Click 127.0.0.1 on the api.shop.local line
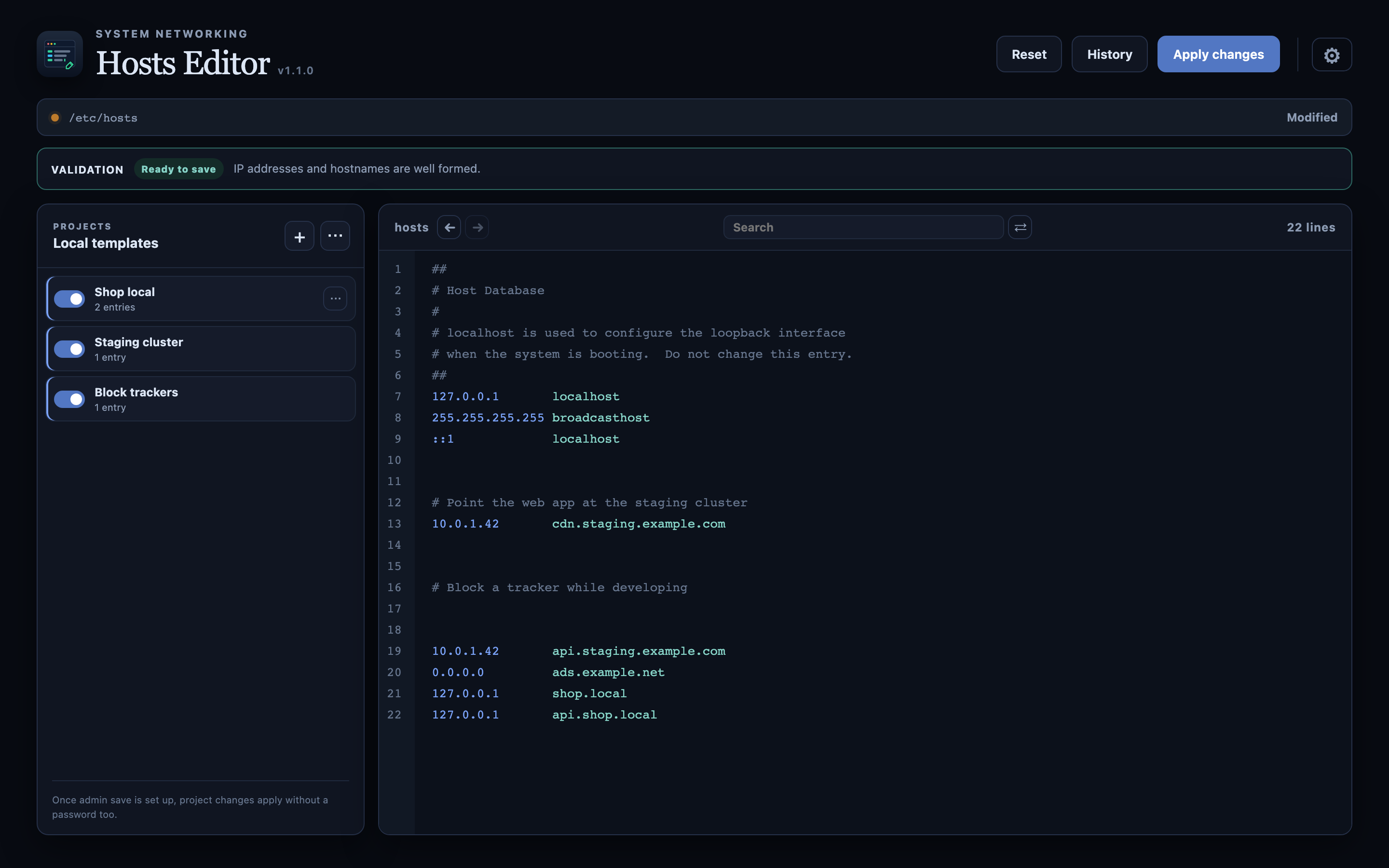The image size is (1389, 868). pos(465,715)
